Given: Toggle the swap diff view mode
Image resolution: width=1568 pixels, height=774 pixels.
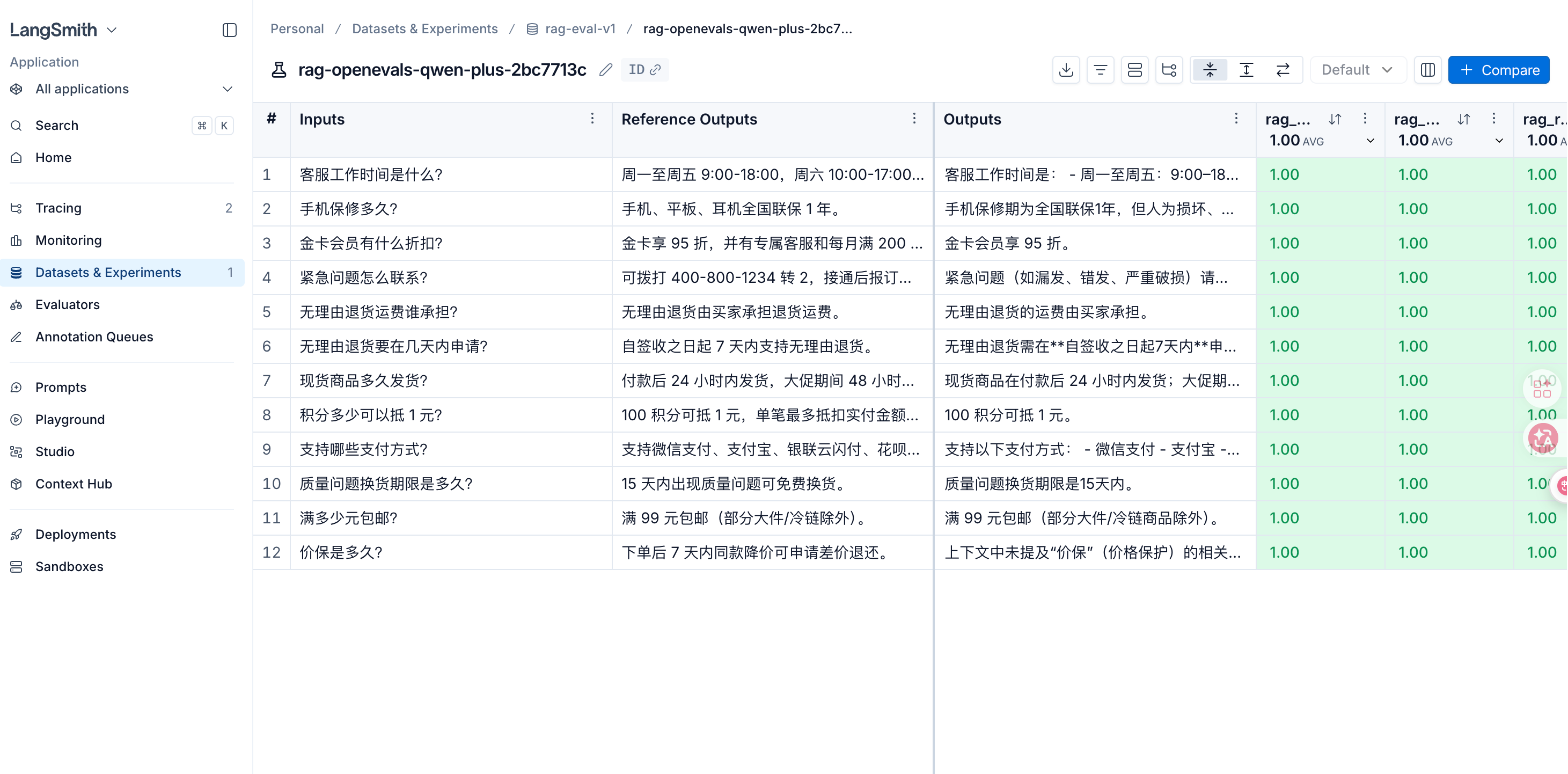Looking at the screenshot, I should pyautogui.click(x=1283, y=70).
